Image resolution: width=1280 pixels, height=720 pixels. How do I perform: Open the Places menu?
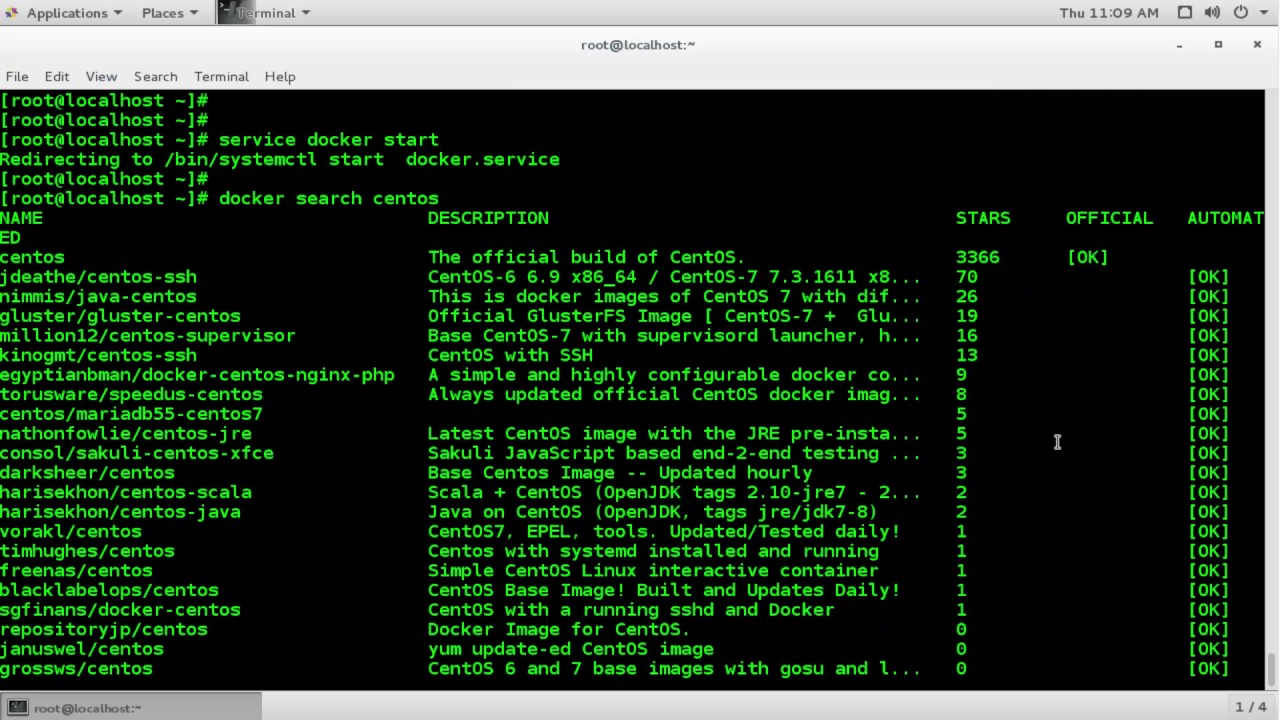click(169, 13)
